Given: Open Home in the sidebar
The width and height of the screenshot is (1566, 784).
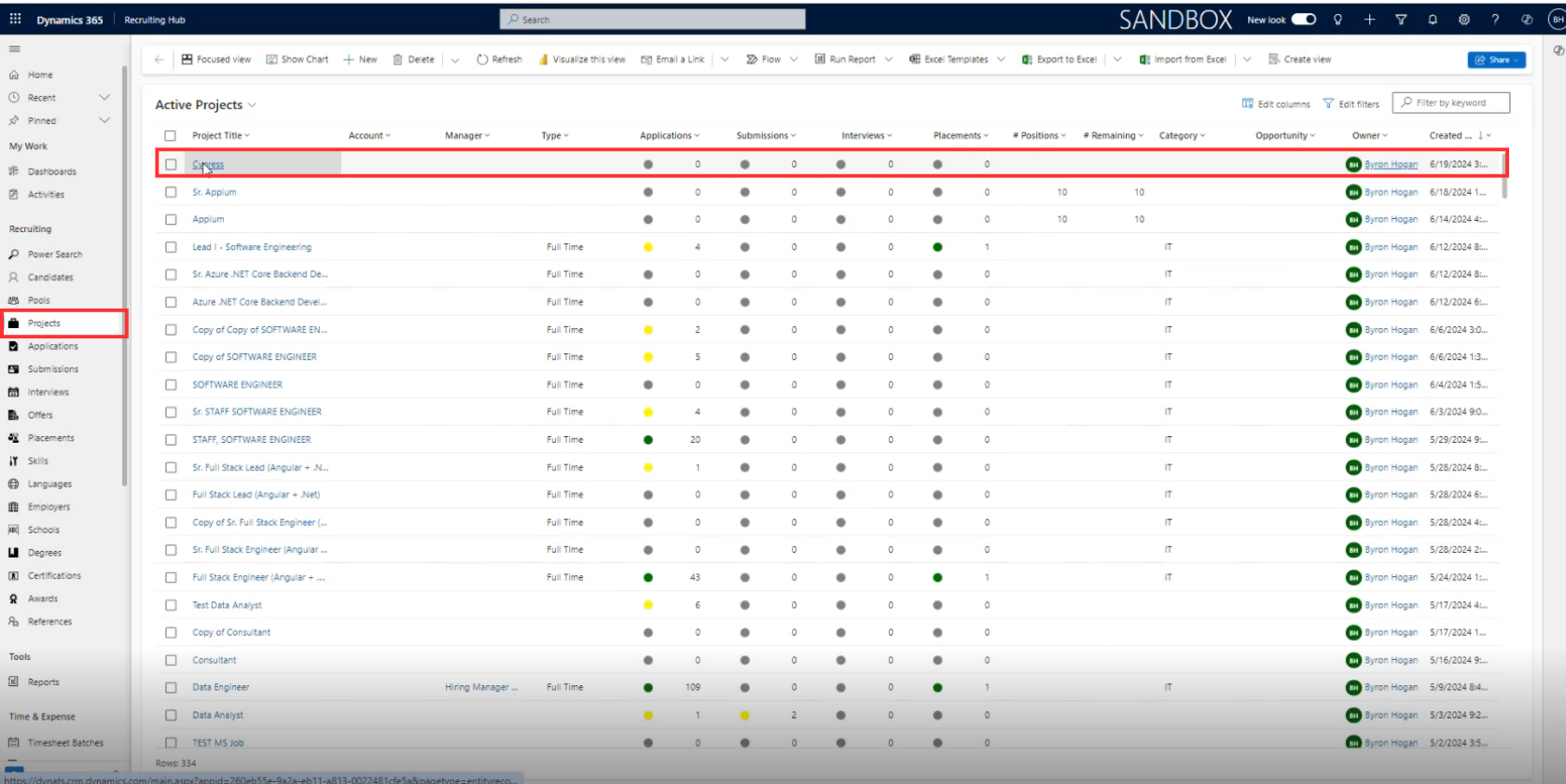Looking at the screenshot, I should [40, 75].
